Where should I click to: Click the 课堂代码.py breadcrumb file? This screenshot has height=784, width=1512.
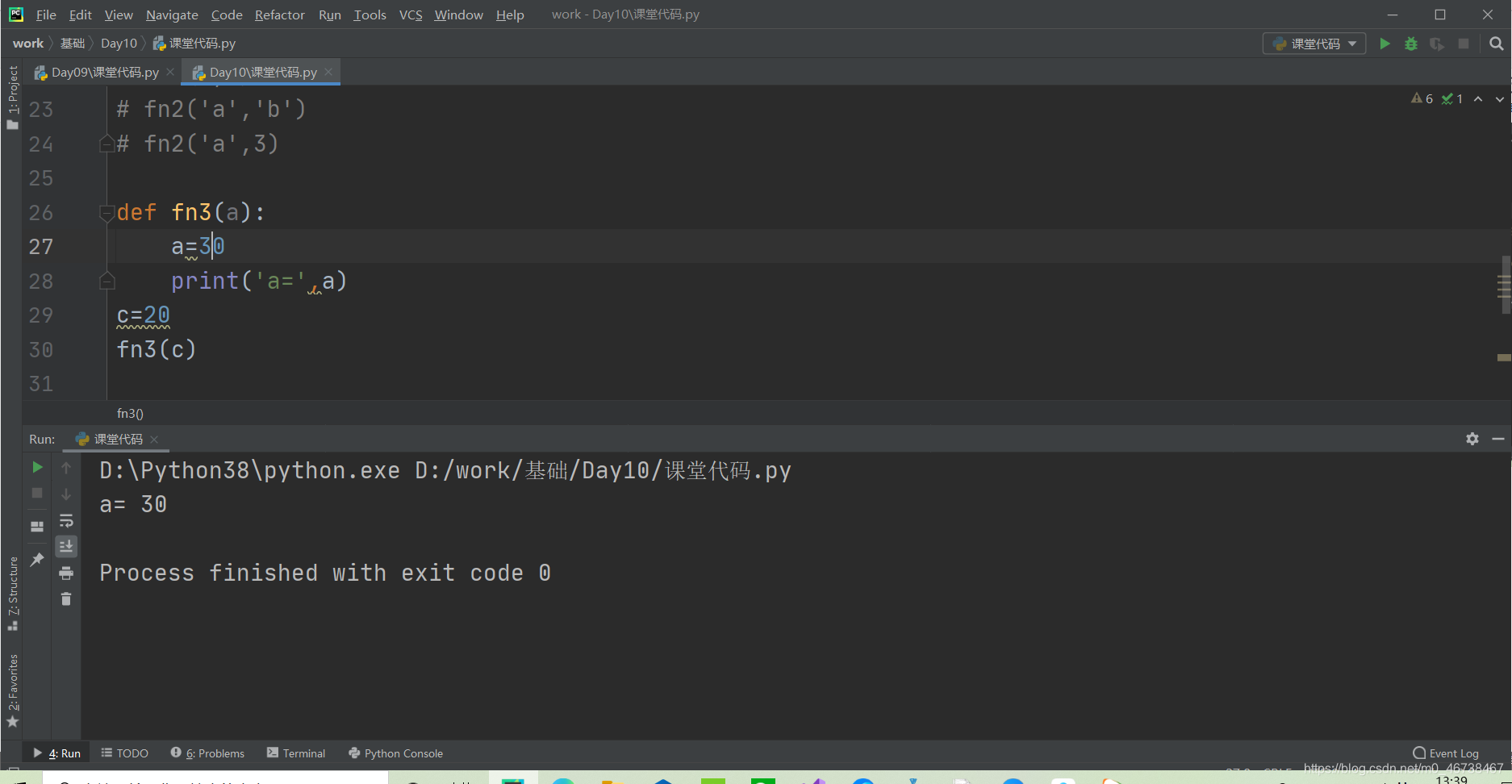pos(194,44)
